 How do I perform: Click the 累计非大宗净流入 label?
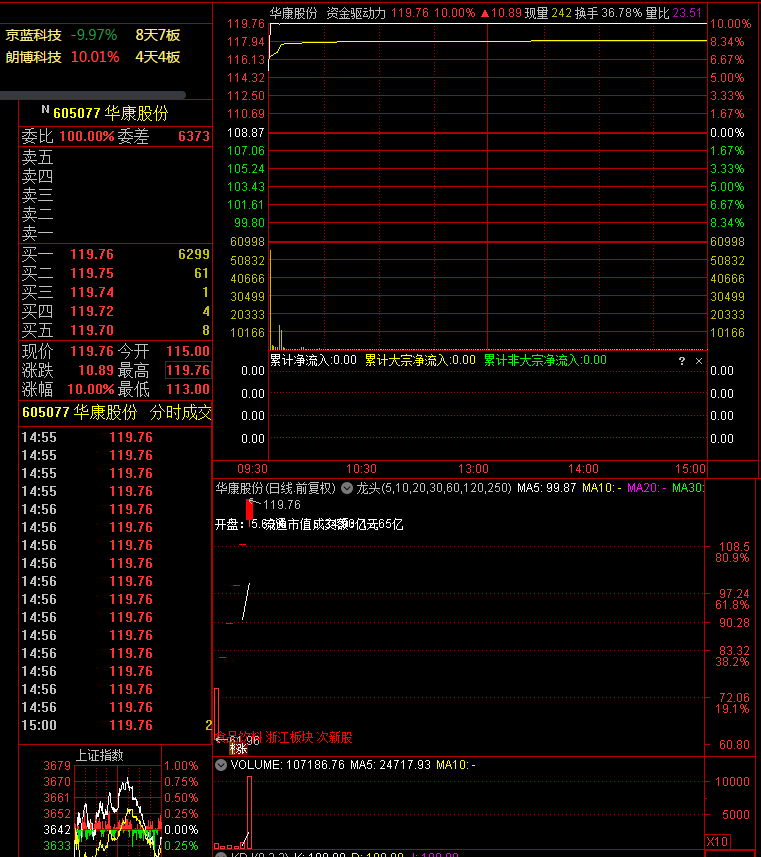point(545,360)
